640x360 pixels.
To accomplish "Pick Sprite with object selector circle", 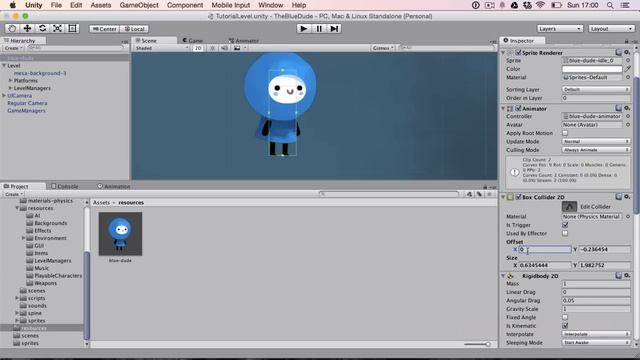I will point(628,60).
